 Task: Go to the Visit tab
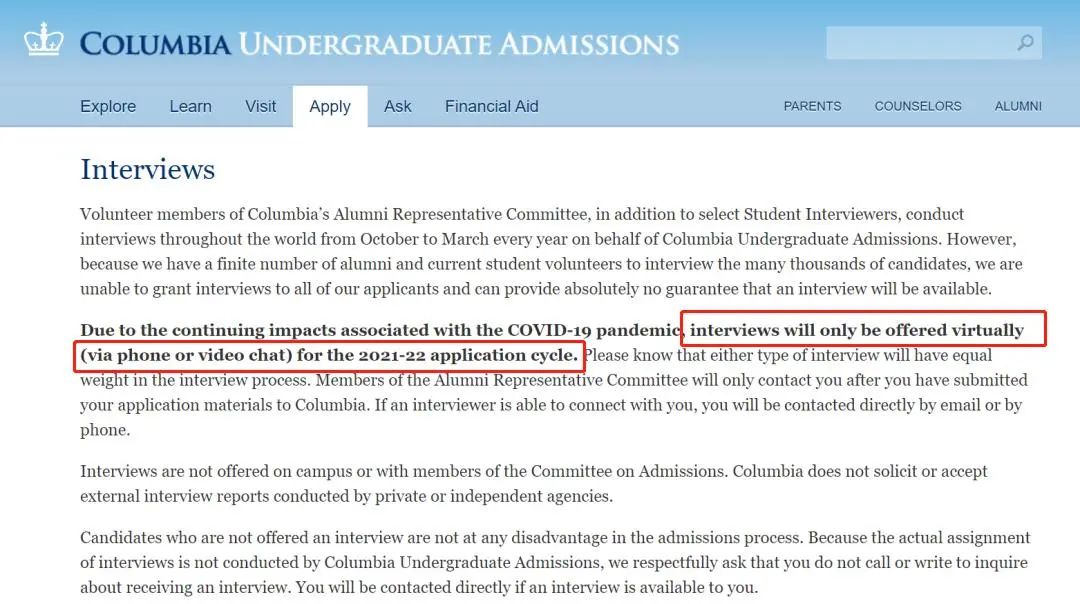point(260,106)
